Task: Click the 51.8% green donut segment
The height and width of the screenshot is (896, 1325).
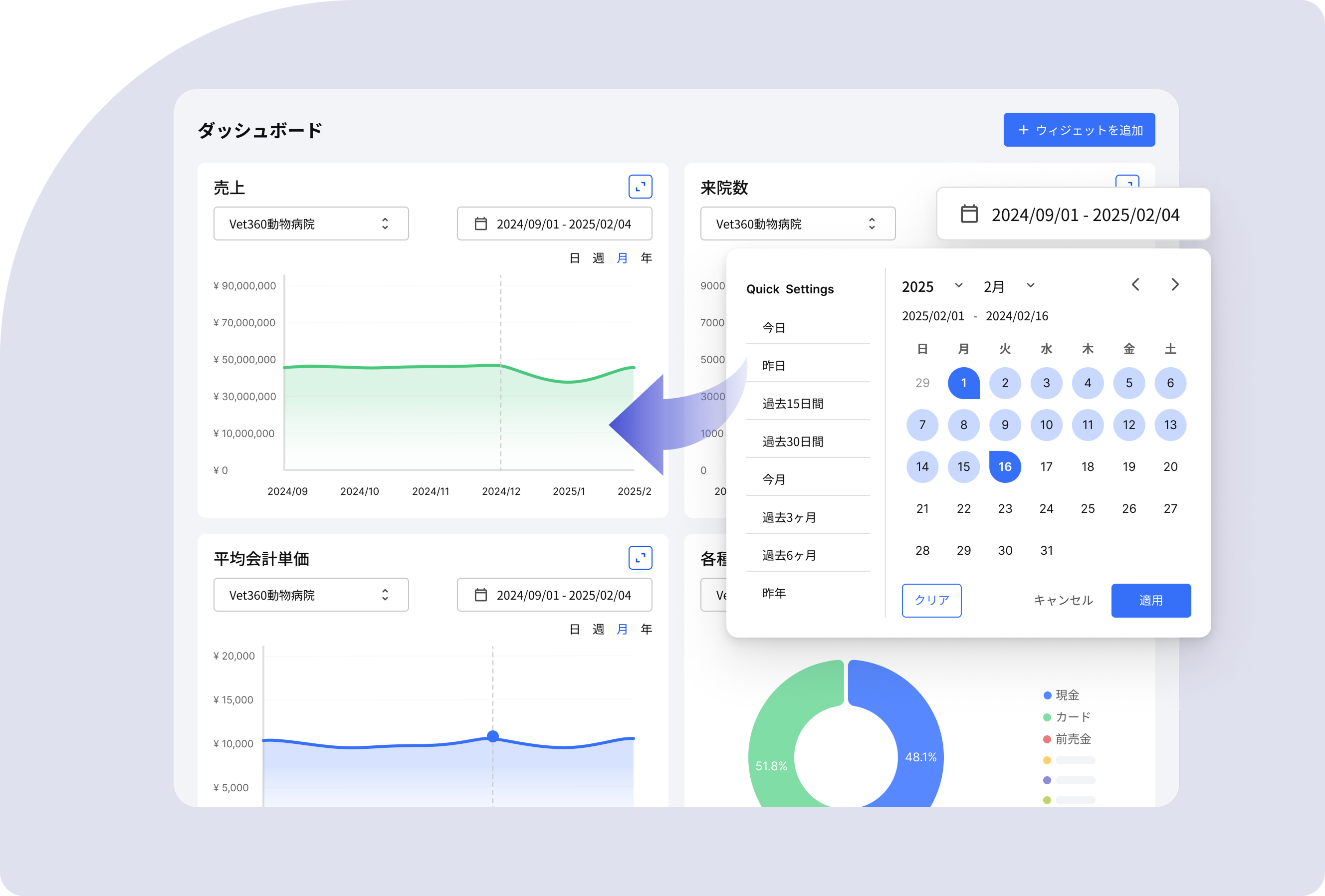Action: point(771,765)
